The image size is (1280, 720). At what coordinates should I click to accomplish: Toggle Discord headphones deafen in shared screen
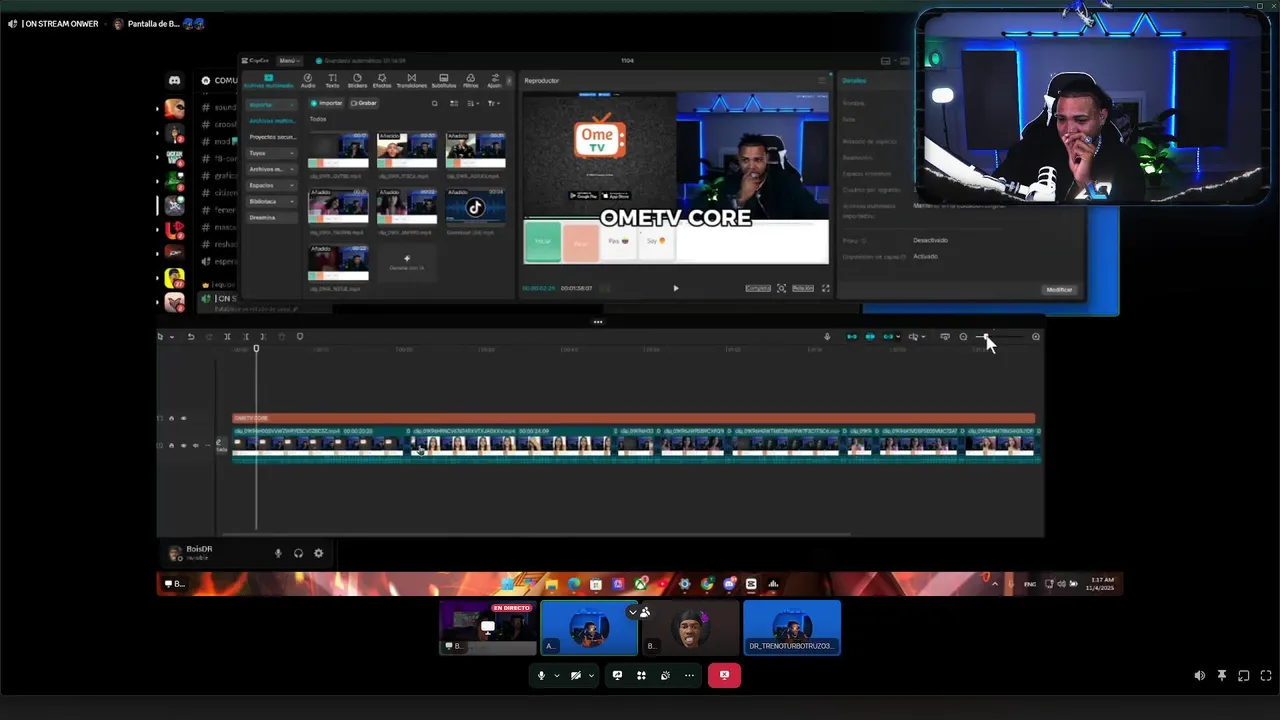click(x=298, y=553)
